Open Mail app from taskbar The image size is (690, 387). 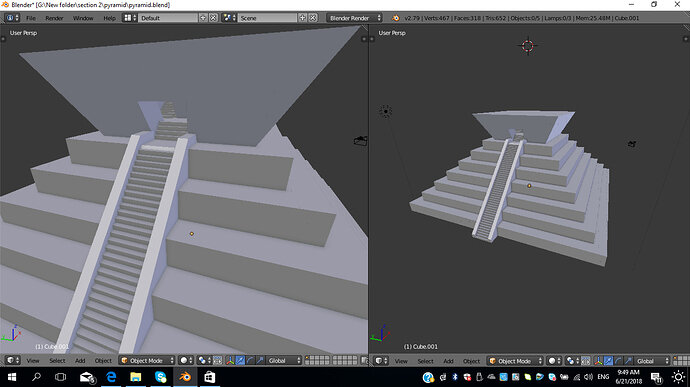coord(88,377)
